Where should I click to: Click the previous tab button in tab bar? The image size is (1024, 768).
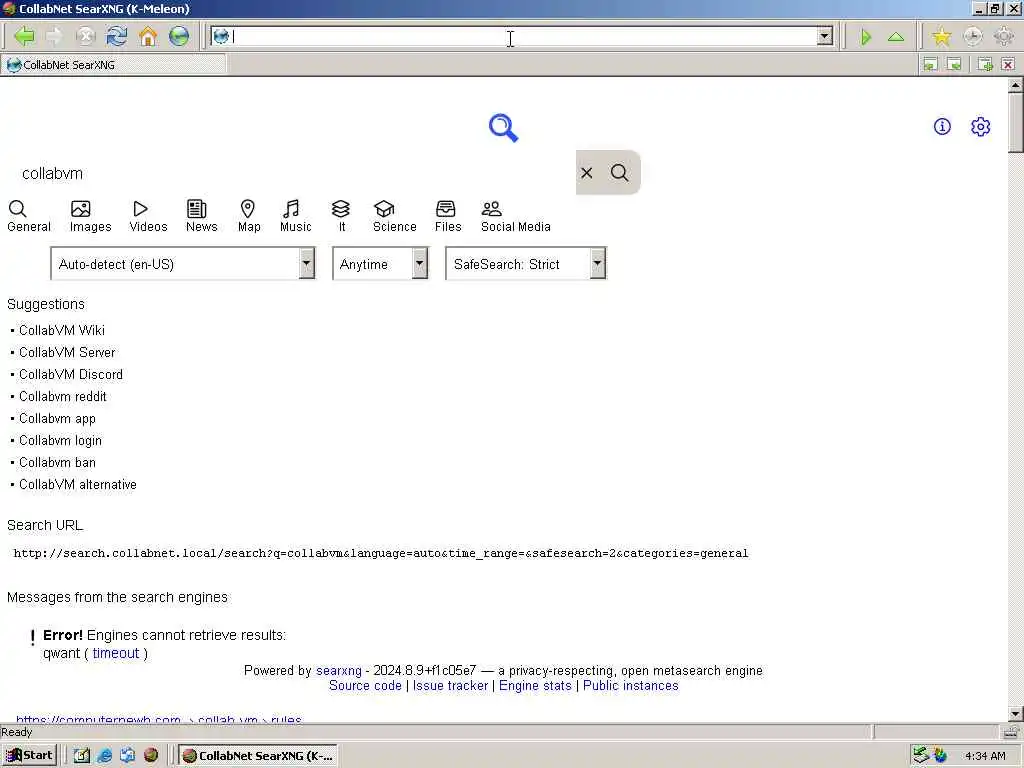[x=930, y=64]
